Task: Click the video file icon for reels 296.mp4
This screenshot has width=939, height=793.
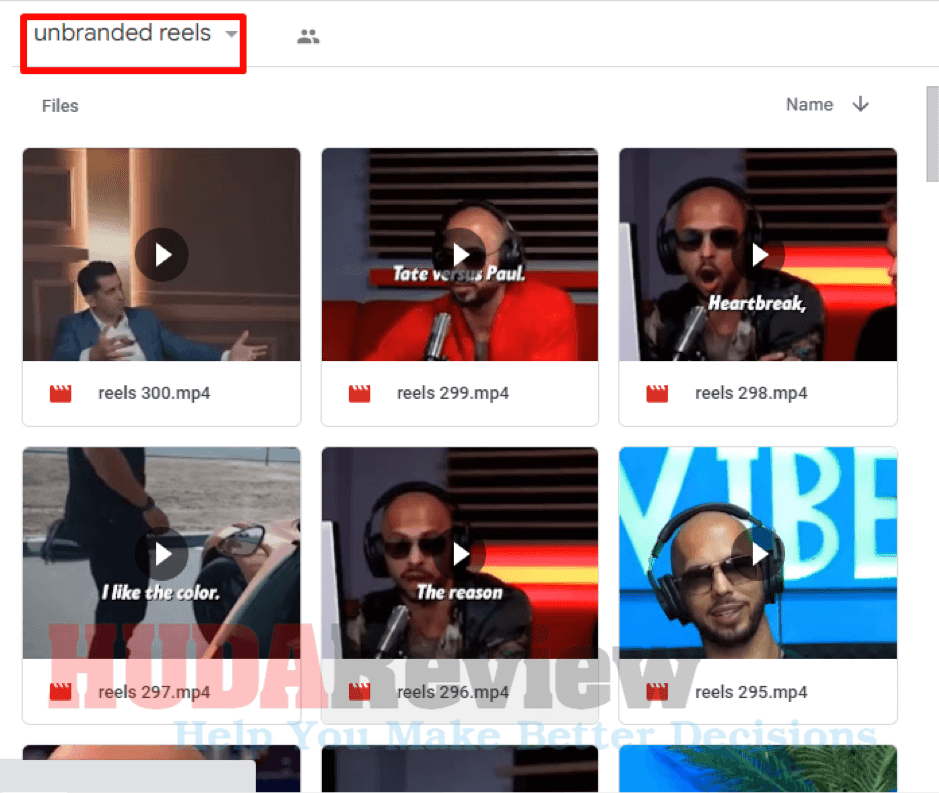Action: click(x=359, y=692)
